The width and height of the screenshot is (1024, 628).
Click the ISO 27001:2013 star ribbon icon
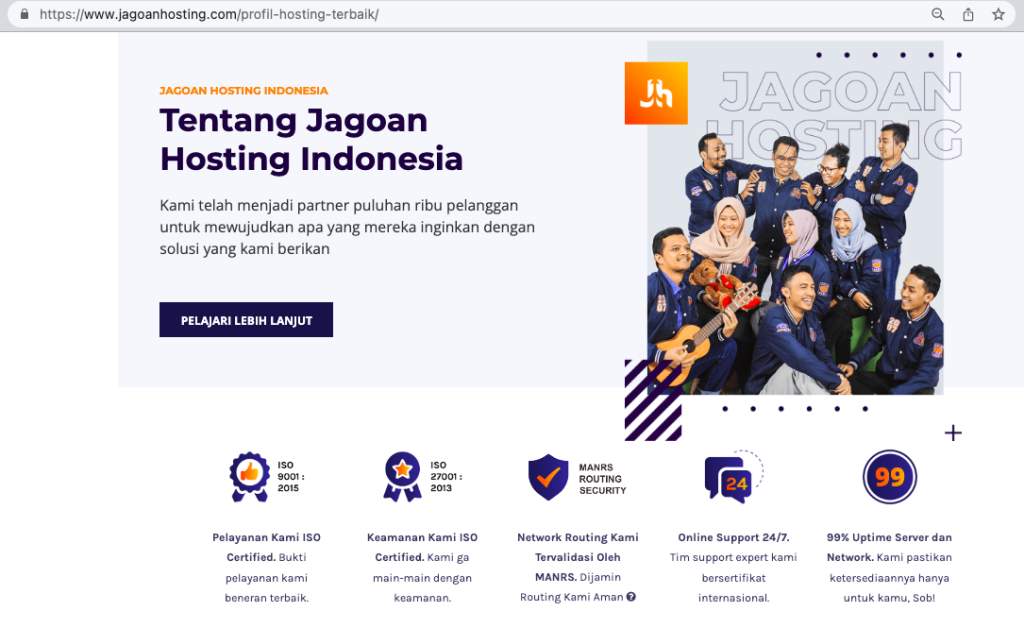(402, 477)
